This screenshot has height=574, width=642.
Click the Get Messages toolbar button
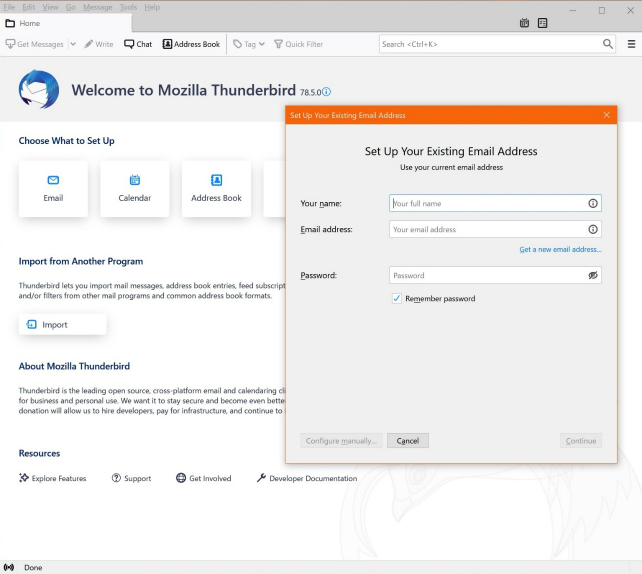(x=34, y=44)
